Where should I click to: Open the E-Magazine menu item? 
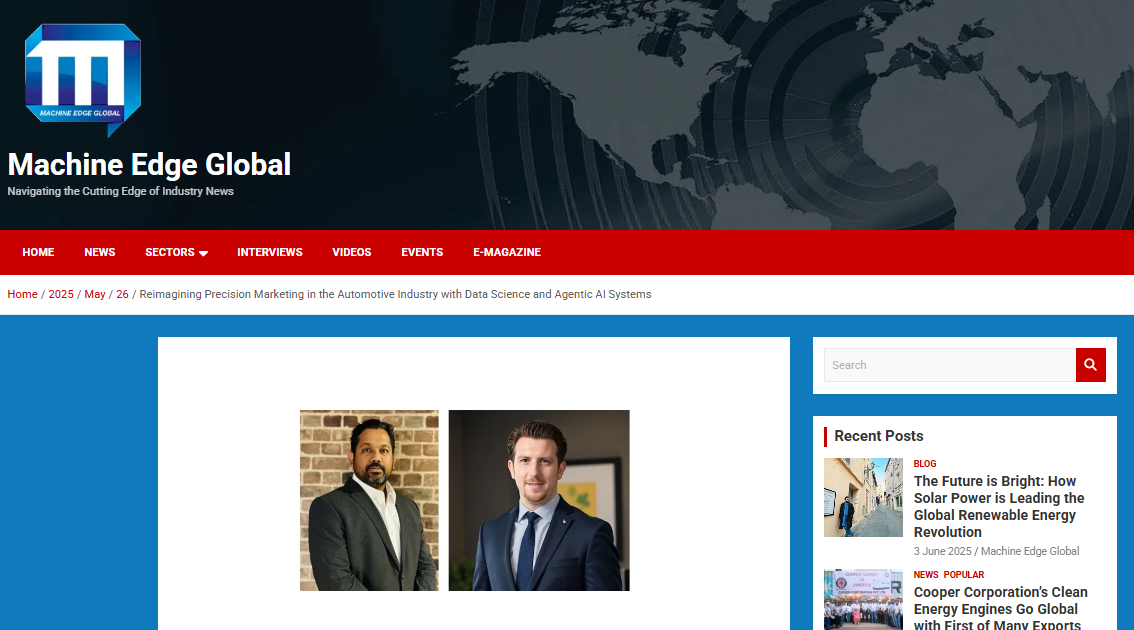(x=507, y=252)
